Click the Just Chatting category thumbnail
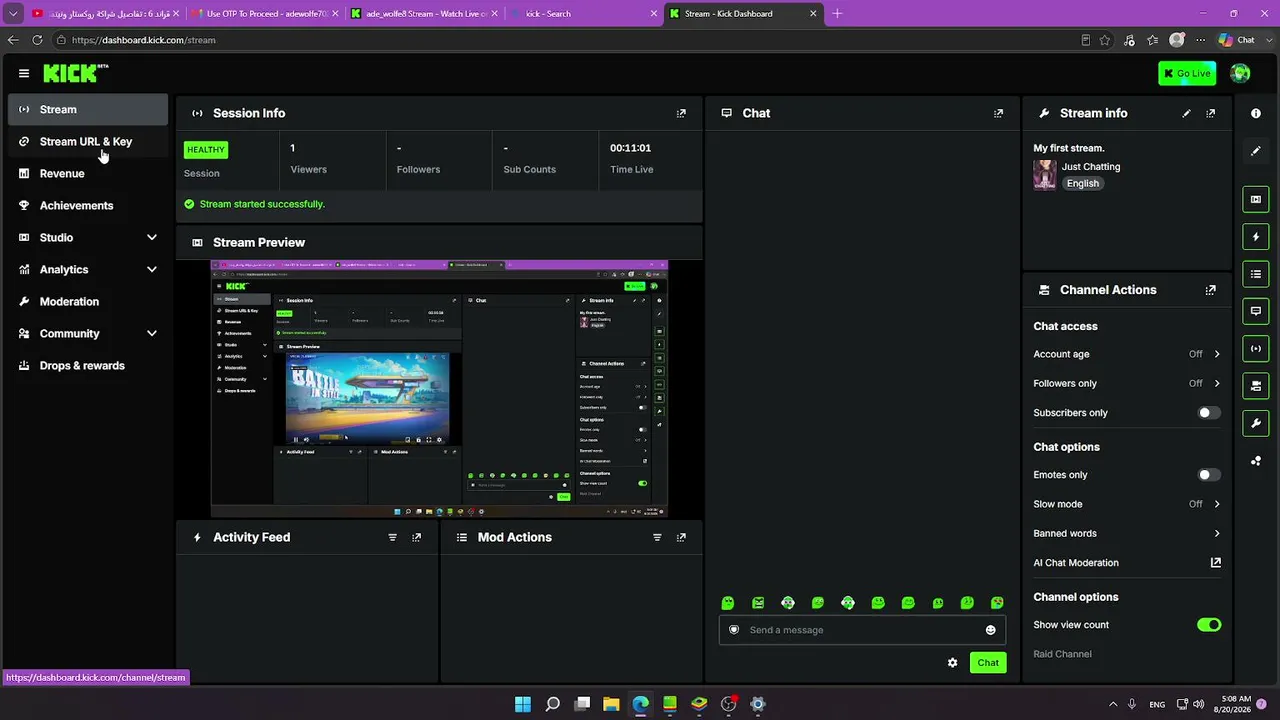Screen dimensions: 1280x720 pos(1045,175)
